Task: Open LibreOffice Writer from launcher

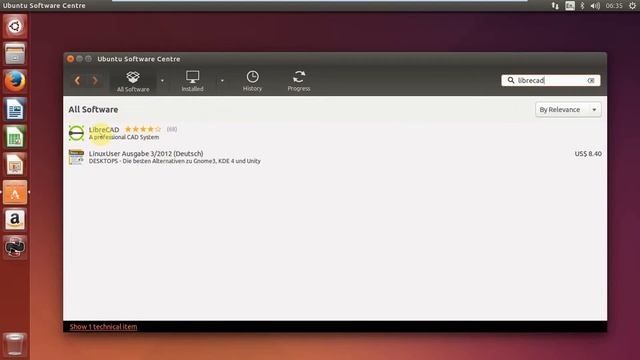Action: 15,109
